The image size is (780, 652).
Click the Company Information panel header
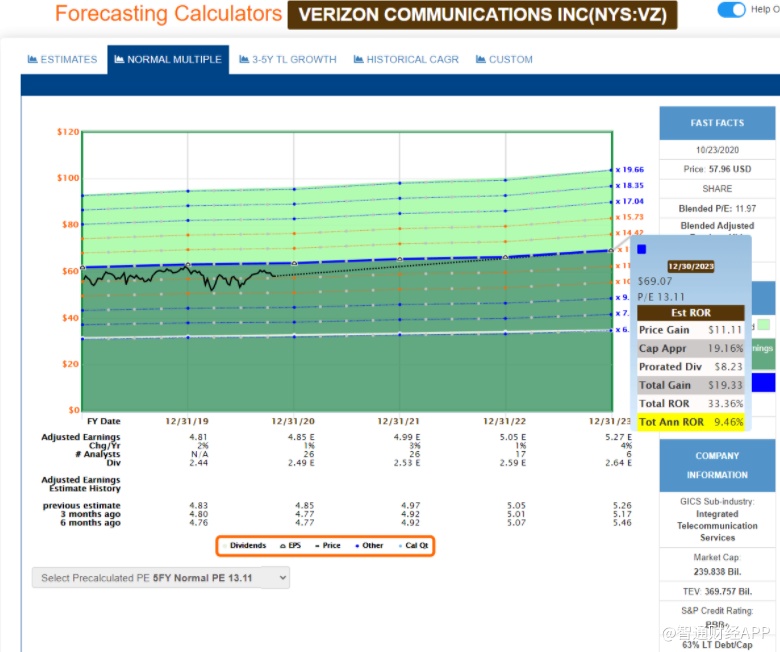coord(717,465)
